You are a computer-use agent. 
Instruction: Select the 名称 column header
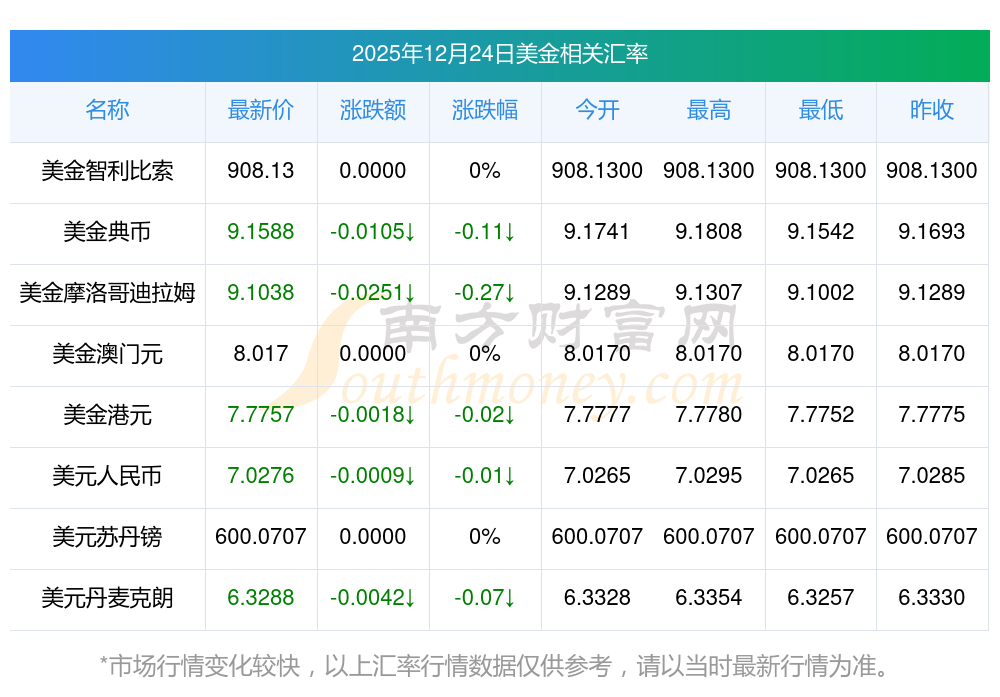pos(107,110)
